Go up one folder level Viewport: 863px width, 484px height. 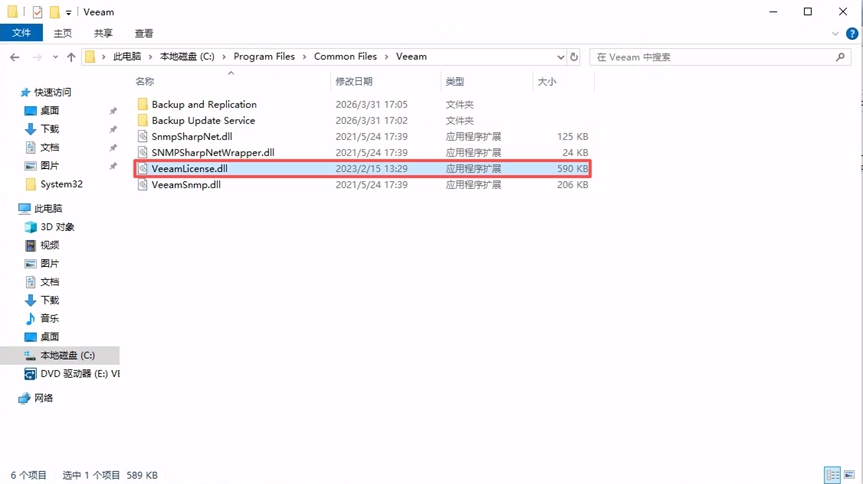[71, 57]
